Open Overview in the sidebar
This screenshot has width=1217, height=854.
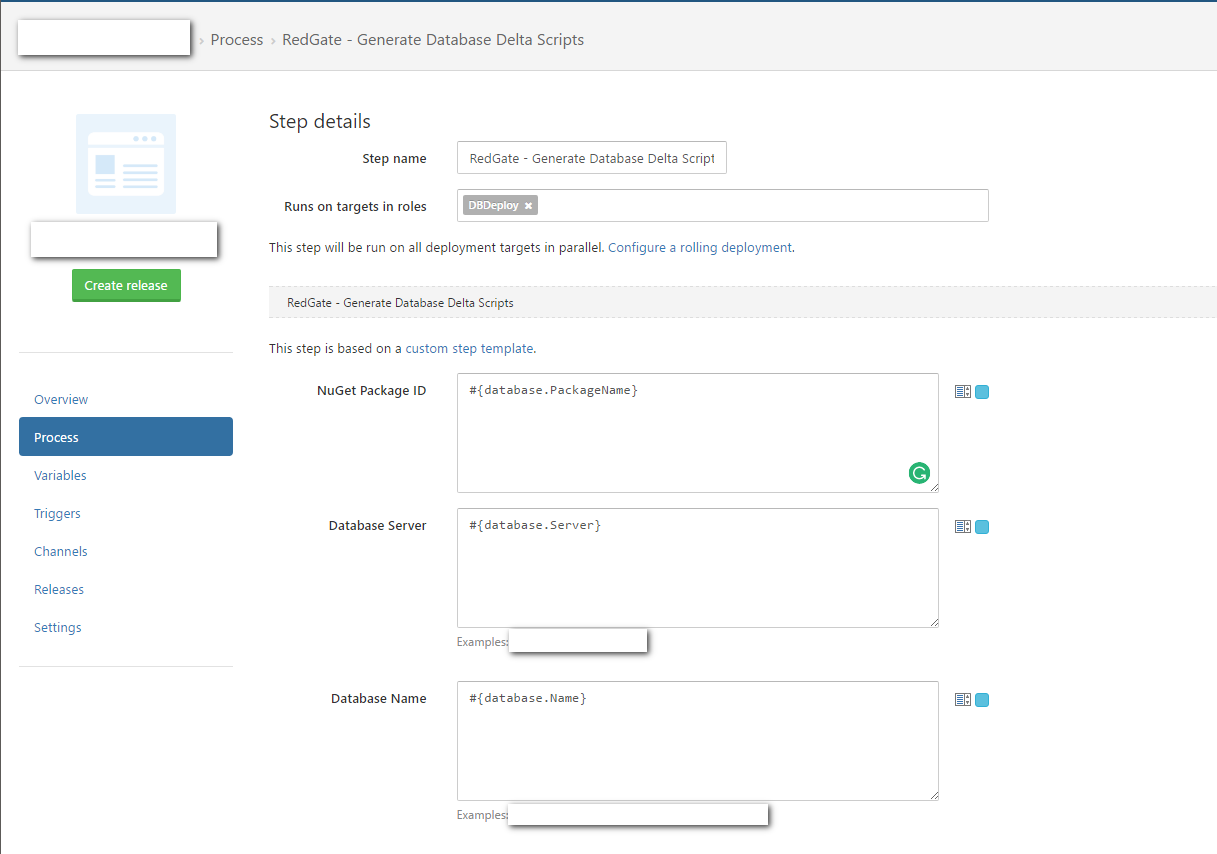[61, 399]
